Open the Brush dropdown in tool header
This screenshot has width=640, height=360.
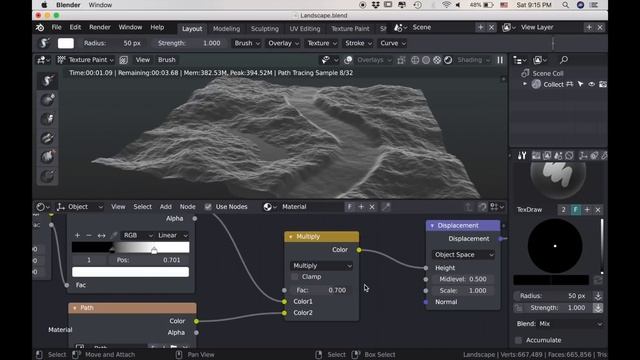point(247,43)
